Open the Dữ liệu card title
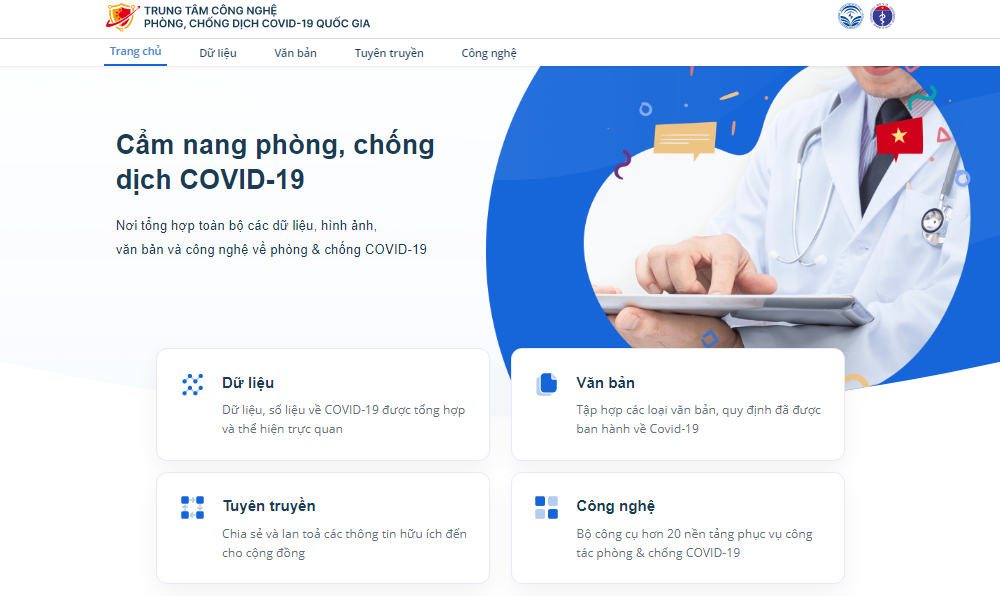The width and height of the screenshot is (1000, 596). click(248, 382)
